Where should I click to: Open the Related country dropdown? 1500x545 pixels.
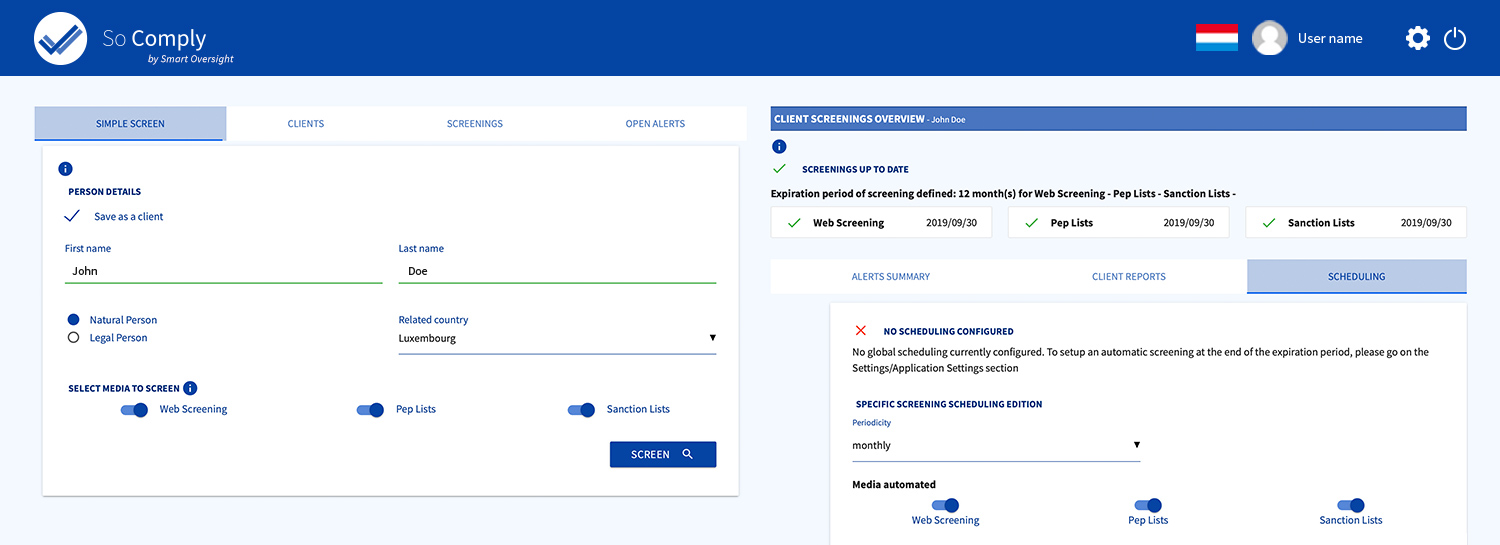tap(557, 338)
